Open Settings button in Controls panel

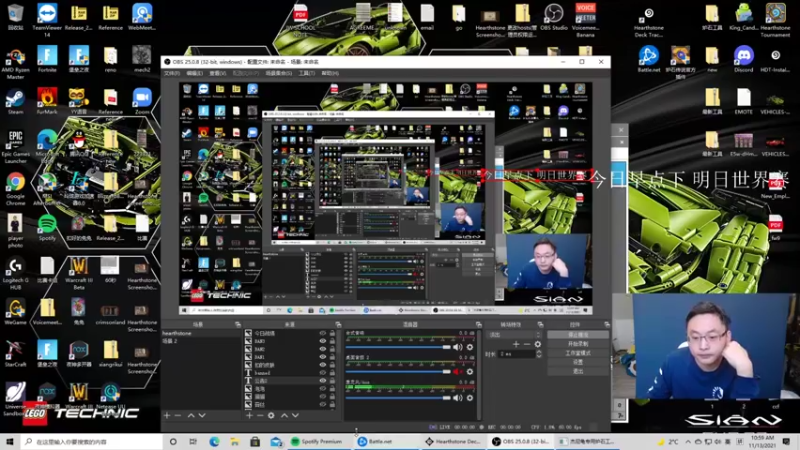pos(578,362)
